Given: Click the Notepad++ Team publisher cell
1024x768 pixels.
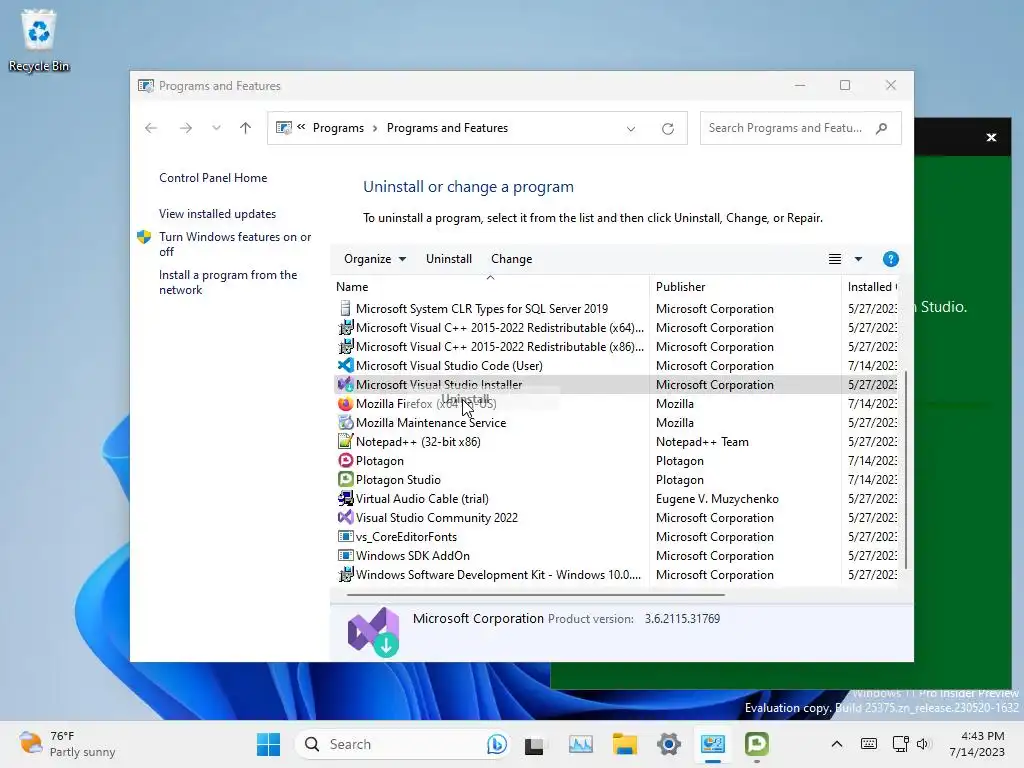Looking at the screenshot, I should (702, 441).
